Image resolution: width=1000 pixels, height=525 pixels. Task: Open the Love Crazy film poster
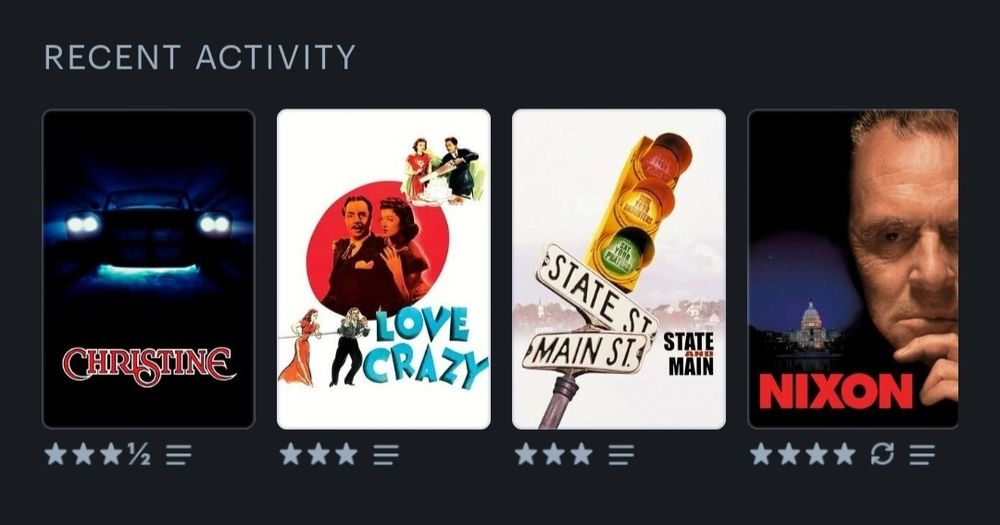[x=384, y=269]
